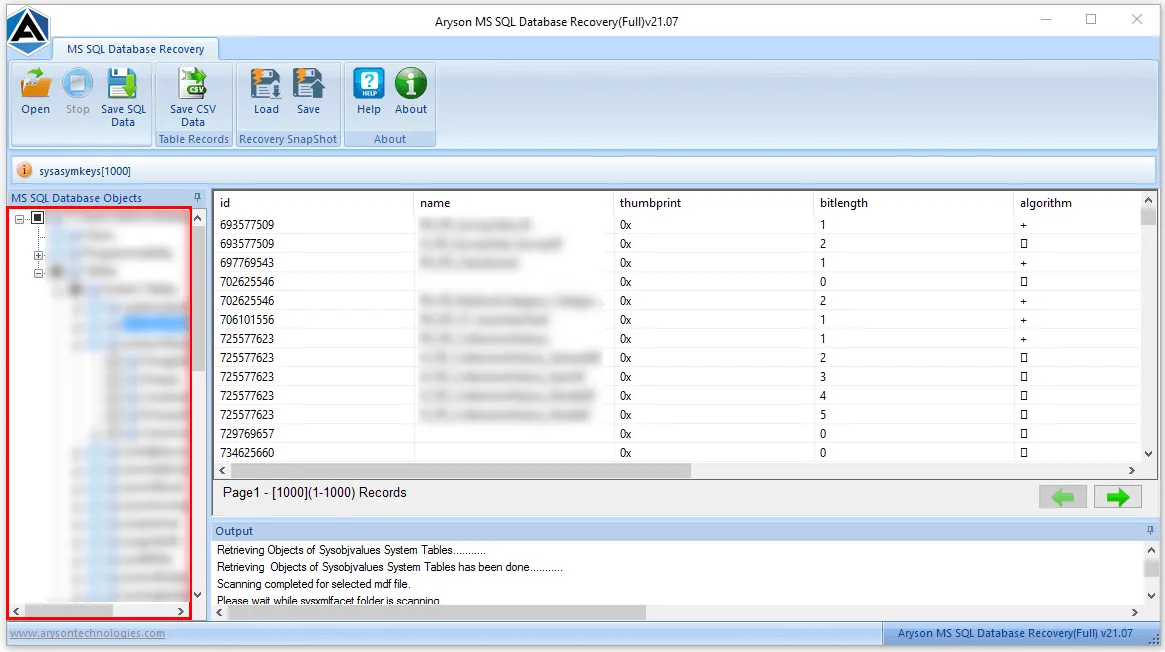Go to previous records page arrow
Viewport: 1165px width, 652px height.
[1062, 497]
